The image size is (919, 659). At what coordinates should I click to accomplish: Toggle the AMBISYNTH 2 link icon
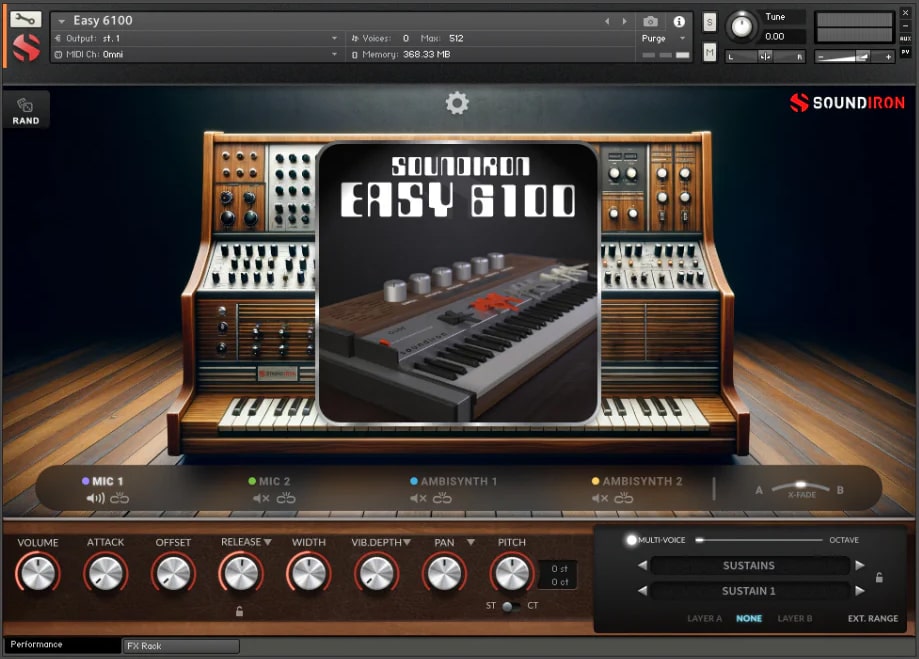(624, 498)
